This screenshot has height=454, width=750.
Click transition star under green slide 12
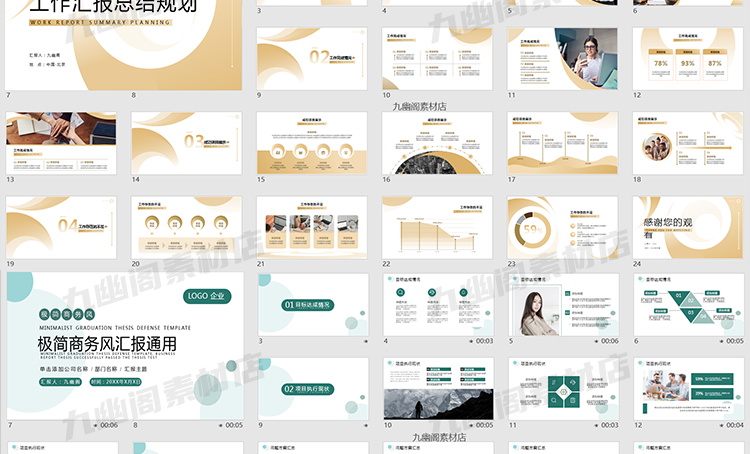pos(722,425)
